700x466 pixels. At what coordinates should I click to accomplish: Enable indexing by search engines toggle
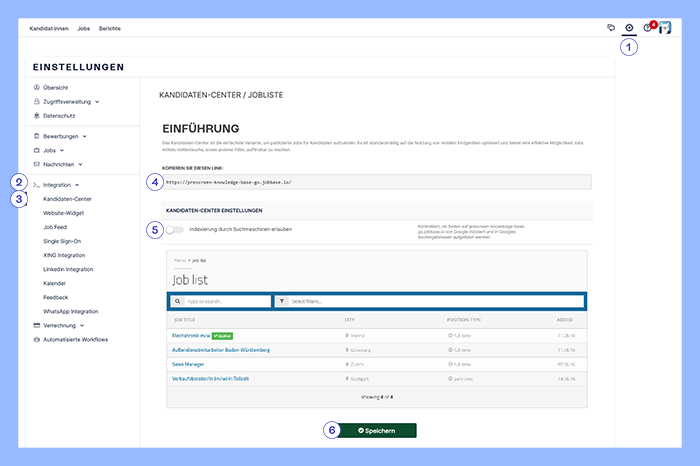(174, 229)
